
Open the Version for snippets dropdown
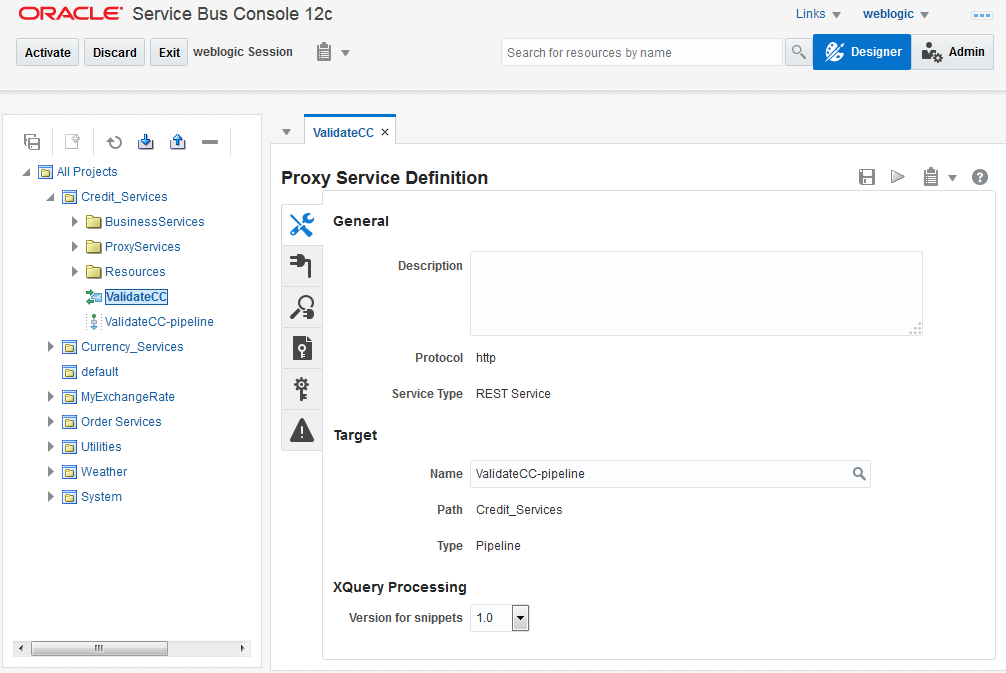(520, 618)
